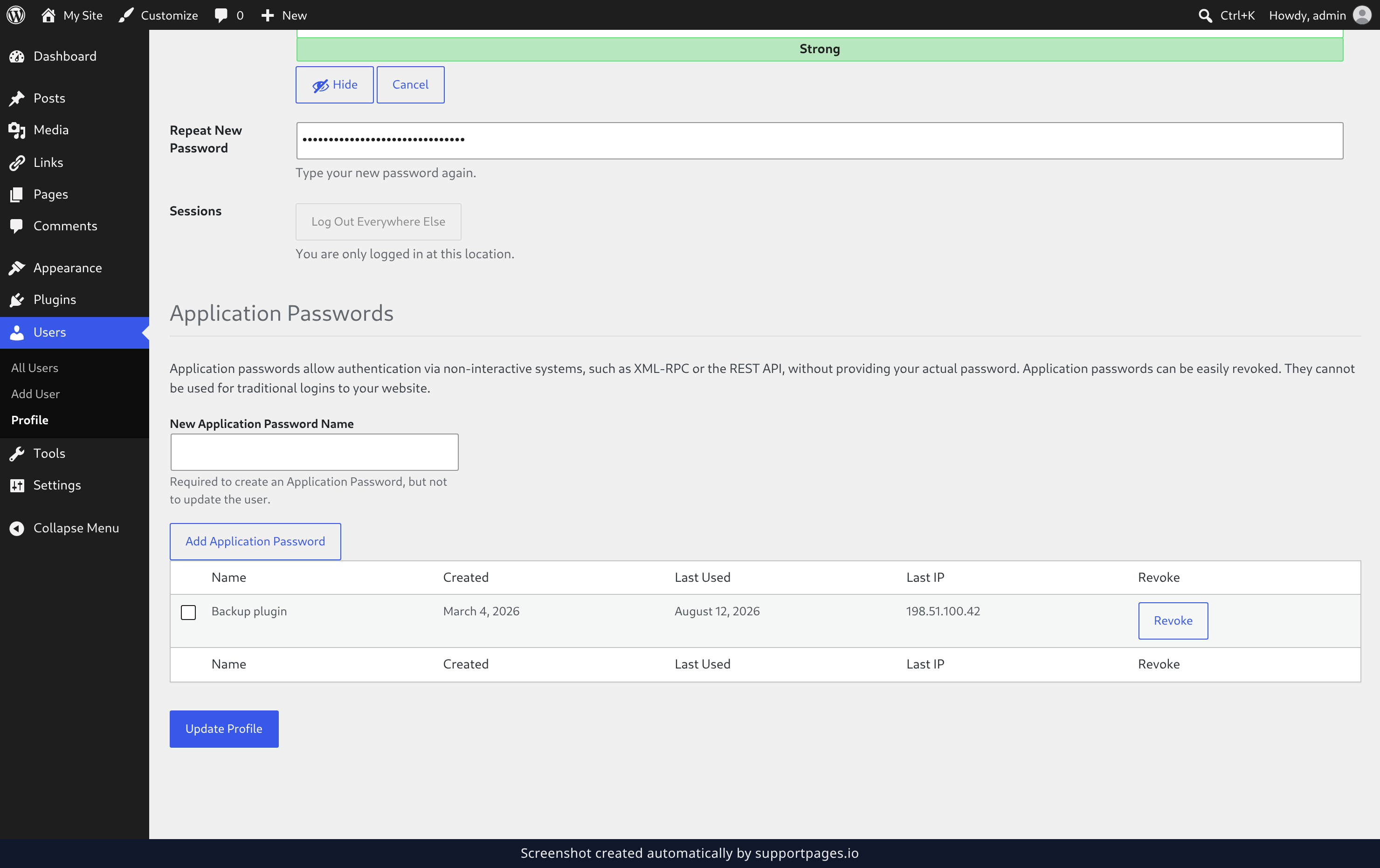Open All Users submenu item
Viewport: 1380px width, 868px height.
[34, 368]
